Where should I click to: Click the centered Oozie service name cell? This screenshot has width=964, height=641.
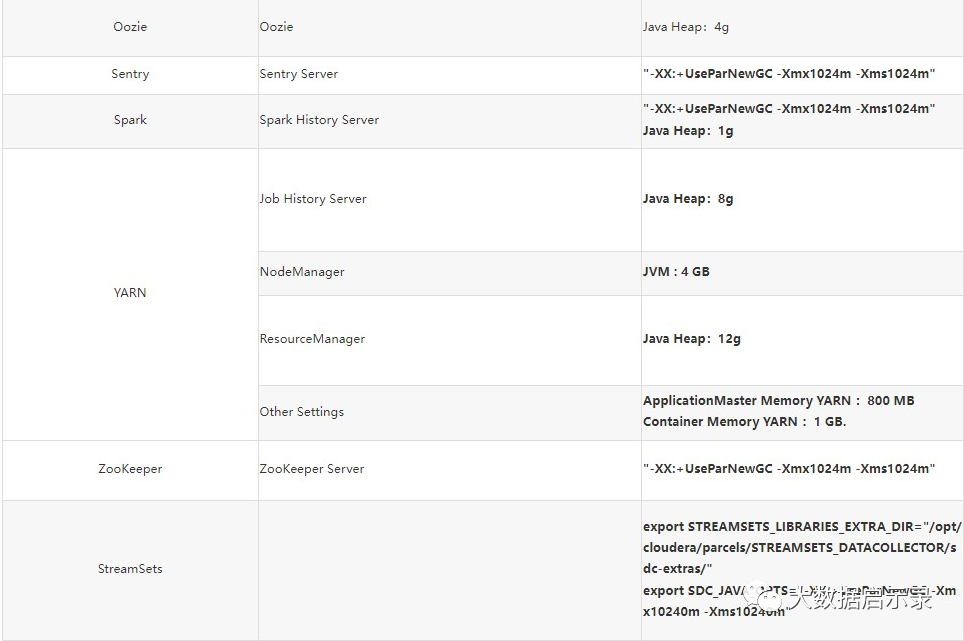click(130, 27)
